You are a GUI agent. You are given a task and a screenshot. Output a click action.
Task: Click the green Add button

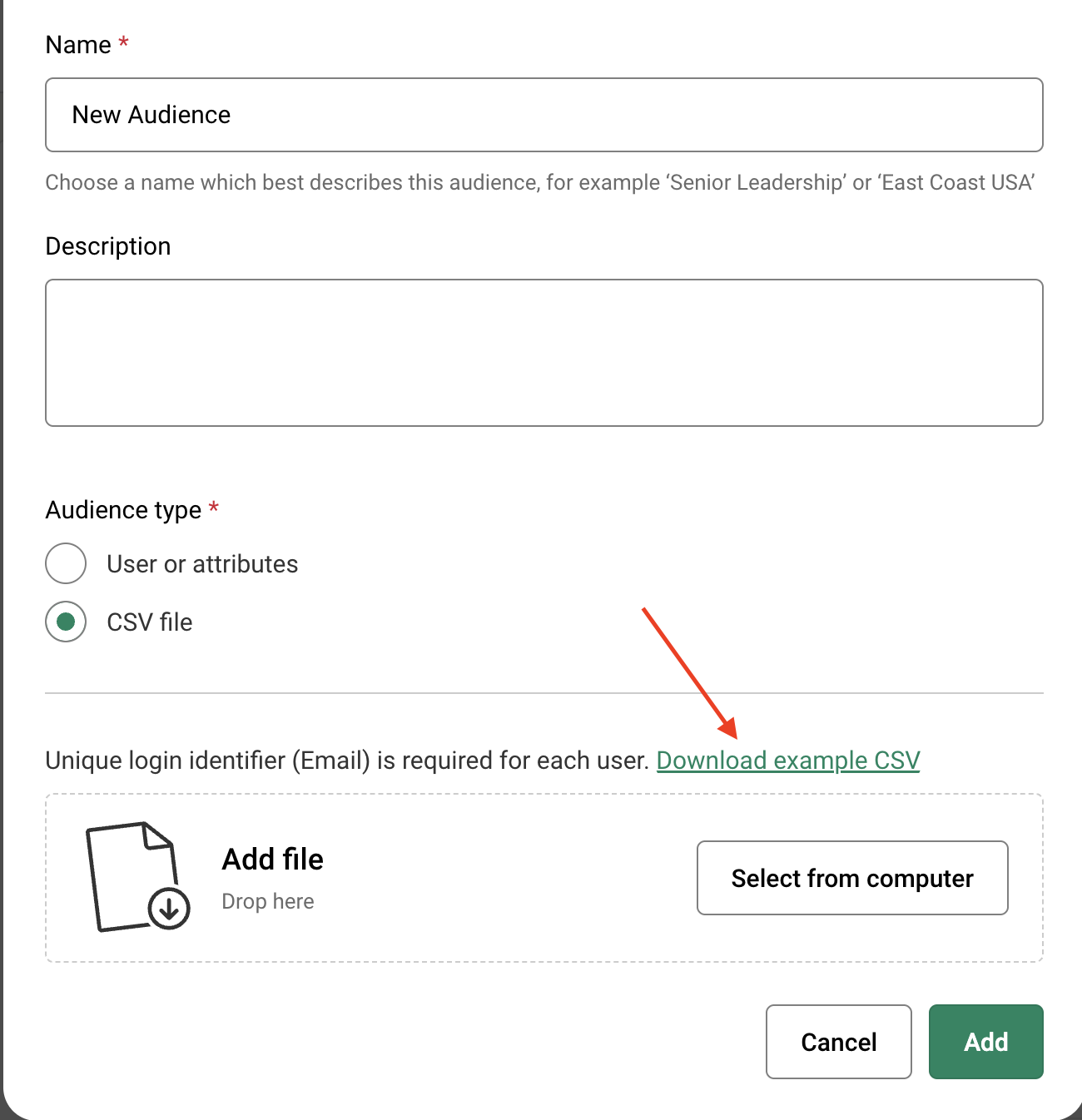coord(985,1042)
